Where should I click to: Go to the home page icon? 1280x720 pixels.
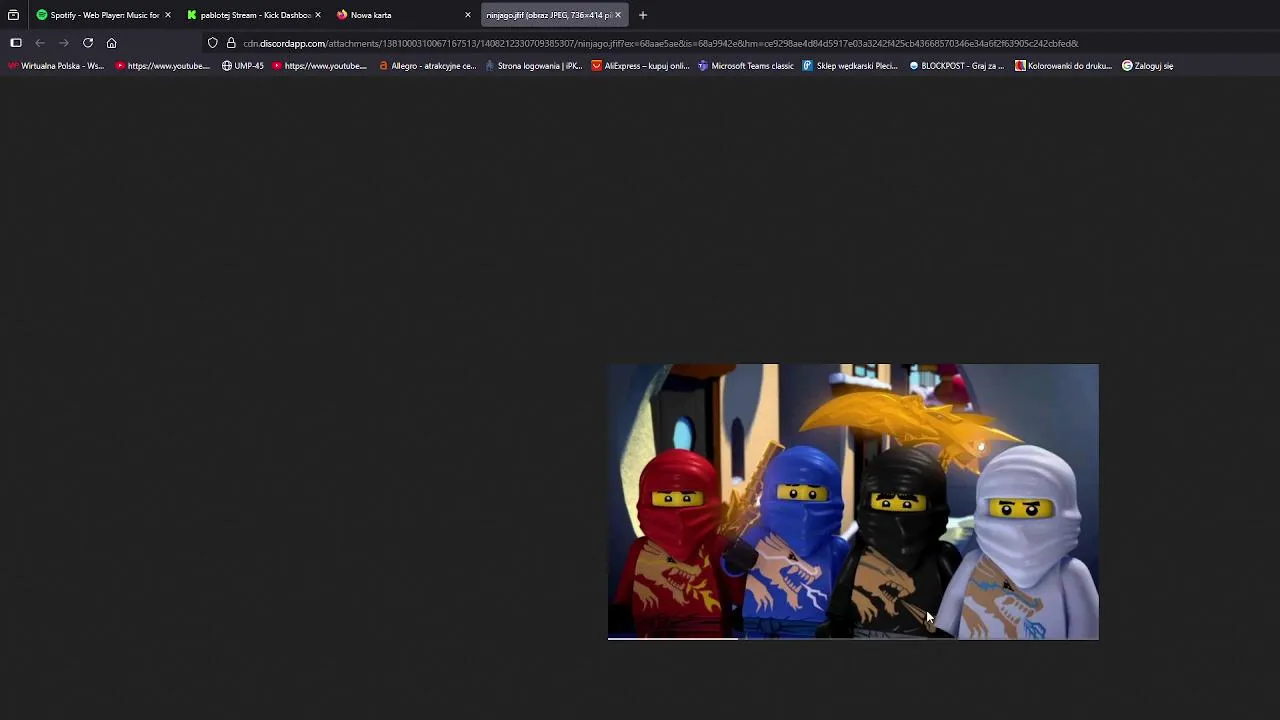tap(112, 43)
